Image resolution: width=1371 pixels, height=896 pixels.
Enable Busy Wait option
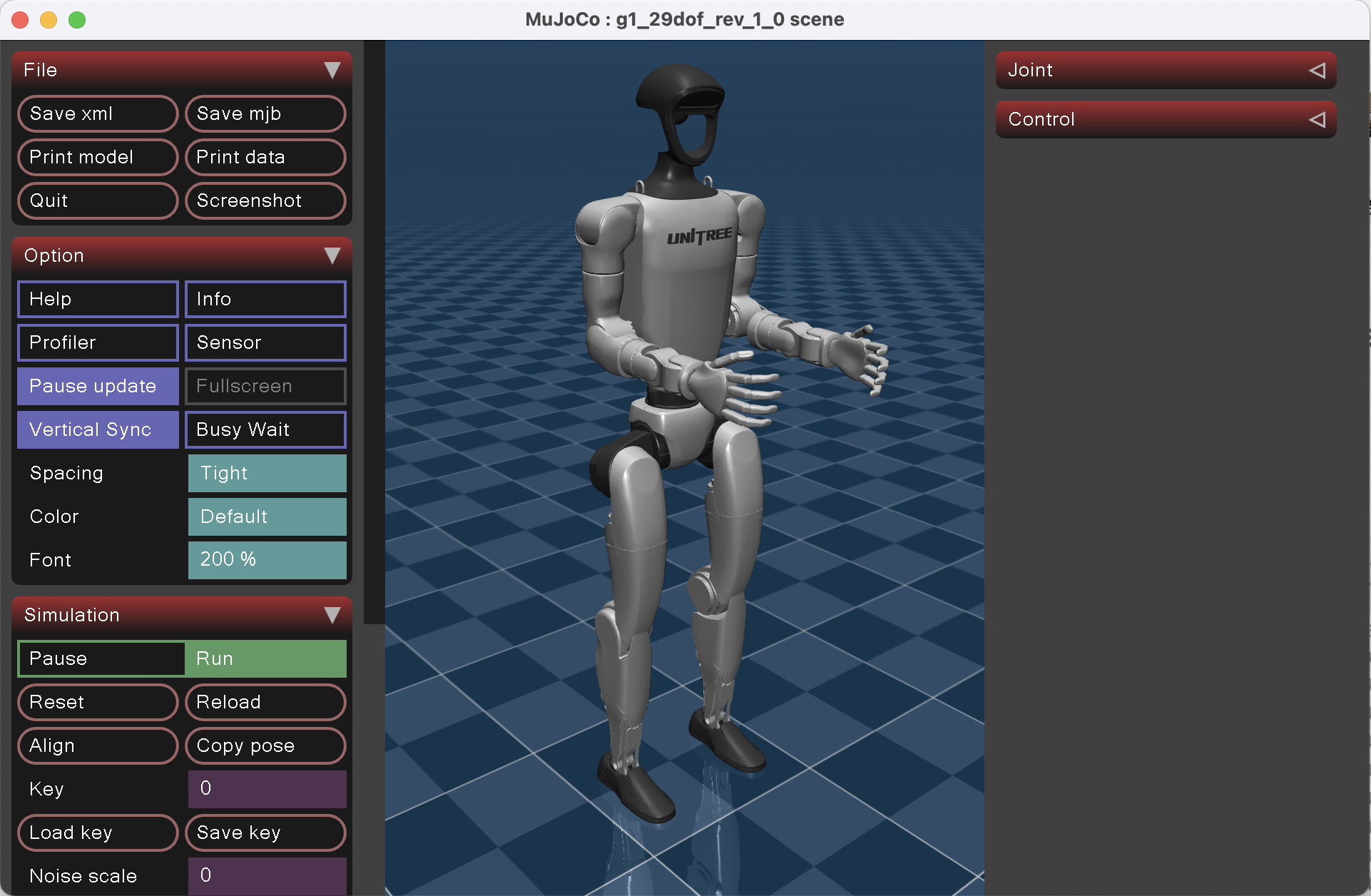265,429
